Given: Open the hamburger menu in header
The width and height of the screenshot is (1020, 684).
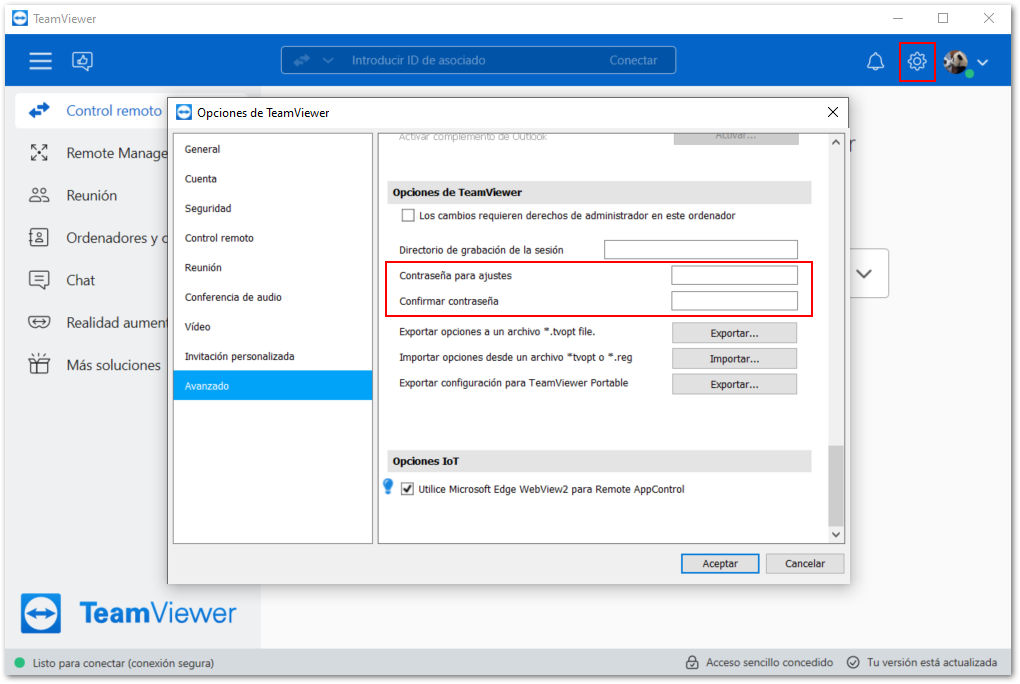Looking at the screenshot, I should (40, 61).
